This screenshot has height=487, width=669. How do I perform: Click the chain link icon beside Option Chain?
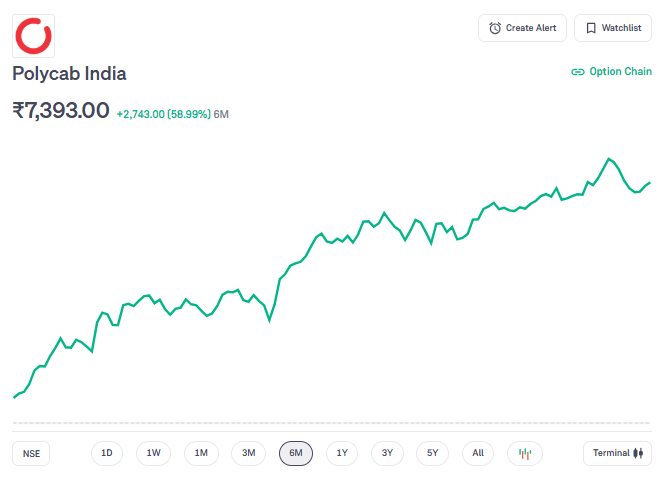(577, 72)
